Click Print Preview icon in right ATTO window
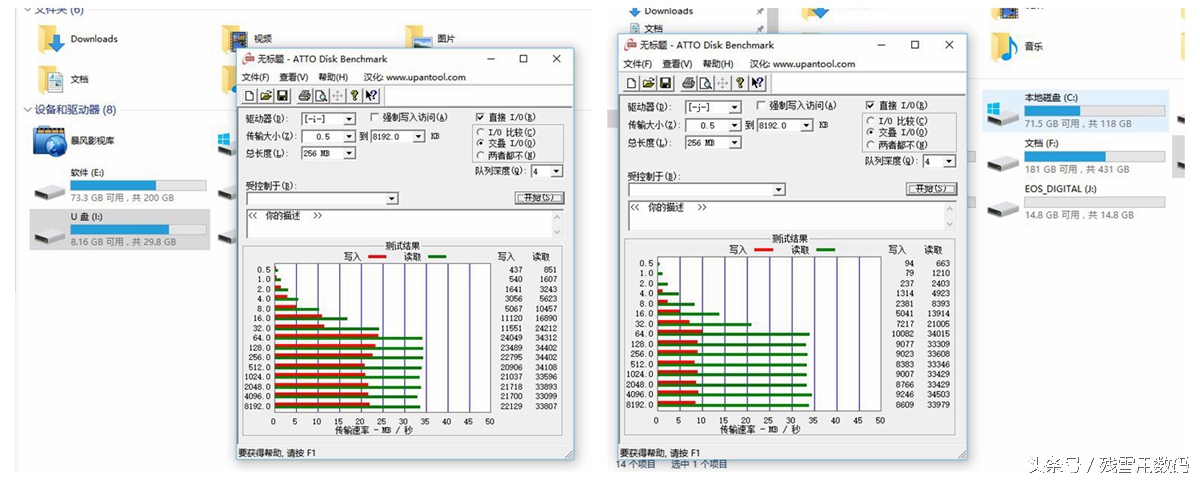The image size is (1200, 480). 705,83
